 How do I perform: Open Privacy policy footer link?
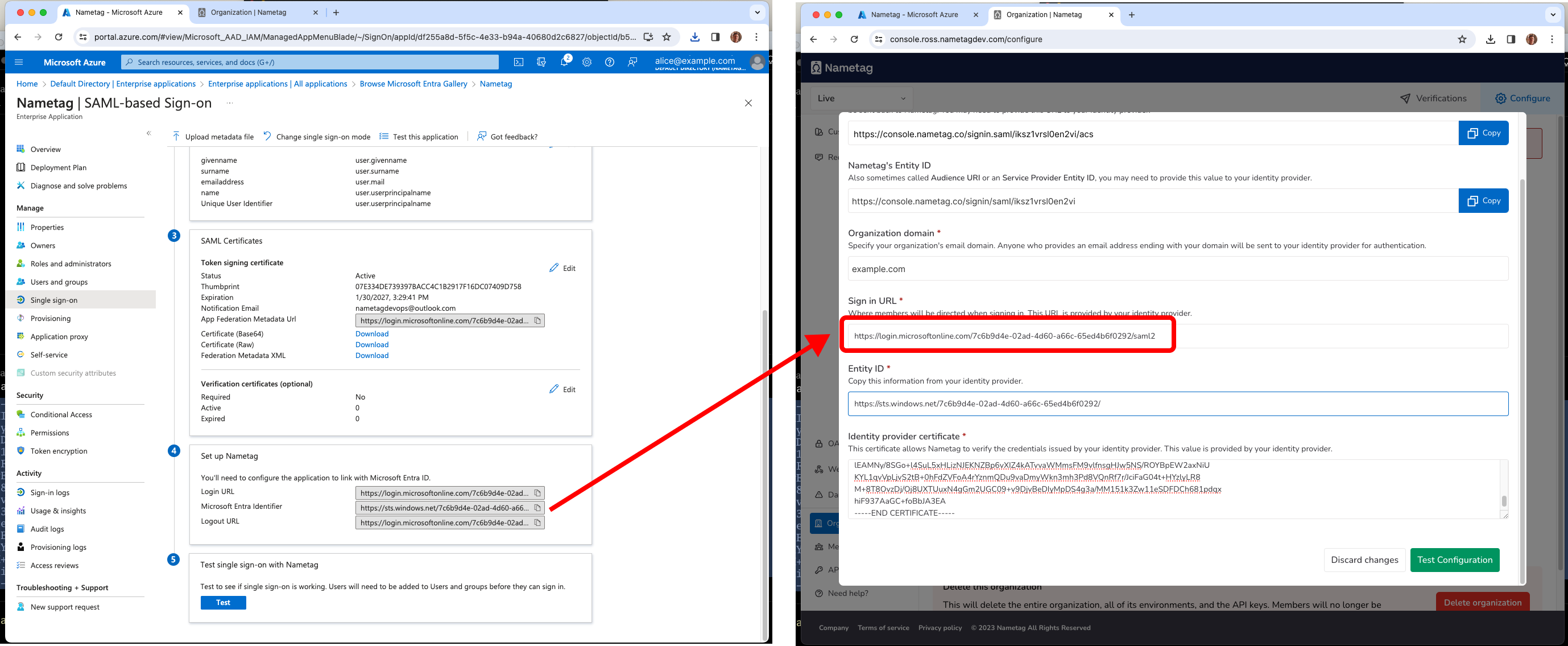[x=940, y=628]
